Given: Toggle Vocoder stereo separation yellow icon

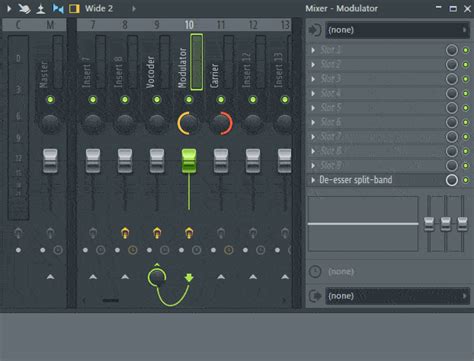Looking at the screenshot, I should pos(157,233).
